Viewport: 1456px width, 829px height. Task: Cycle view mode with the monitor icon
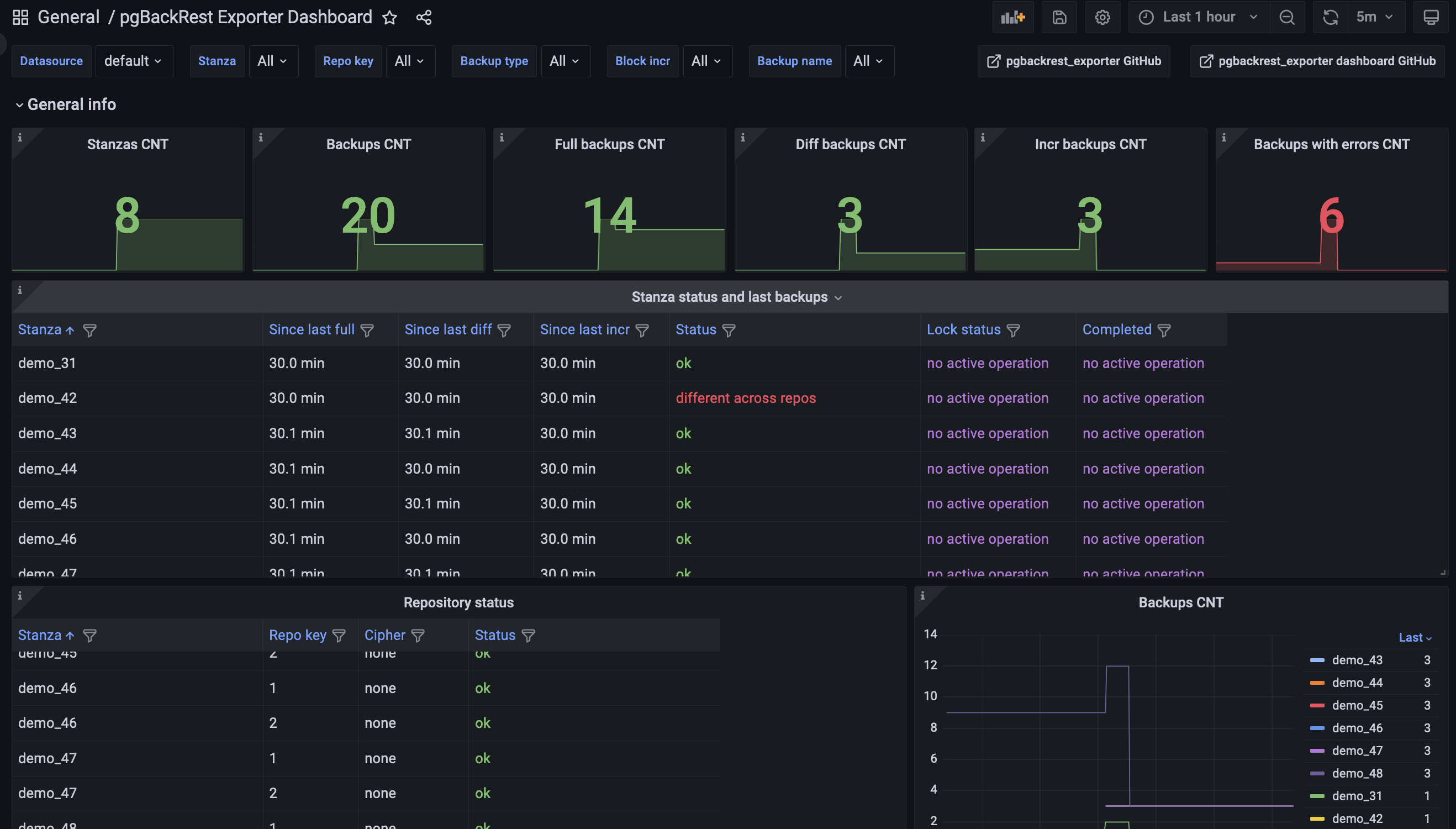point(1431,17)
